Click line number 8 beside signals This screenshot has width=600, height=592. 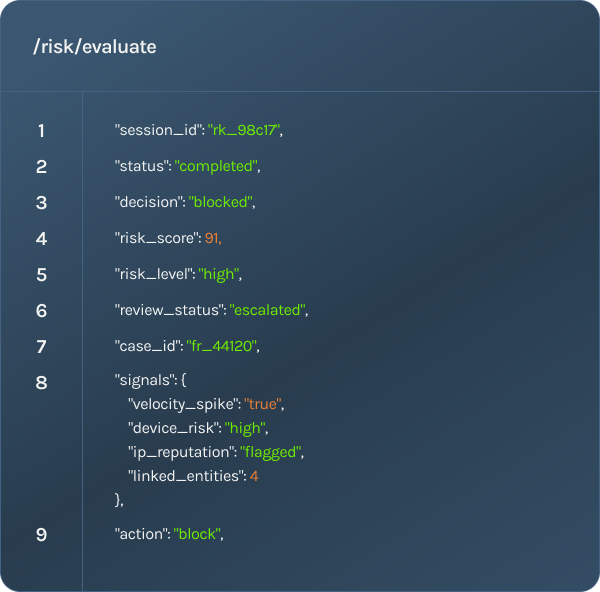[x=41, y=383]
